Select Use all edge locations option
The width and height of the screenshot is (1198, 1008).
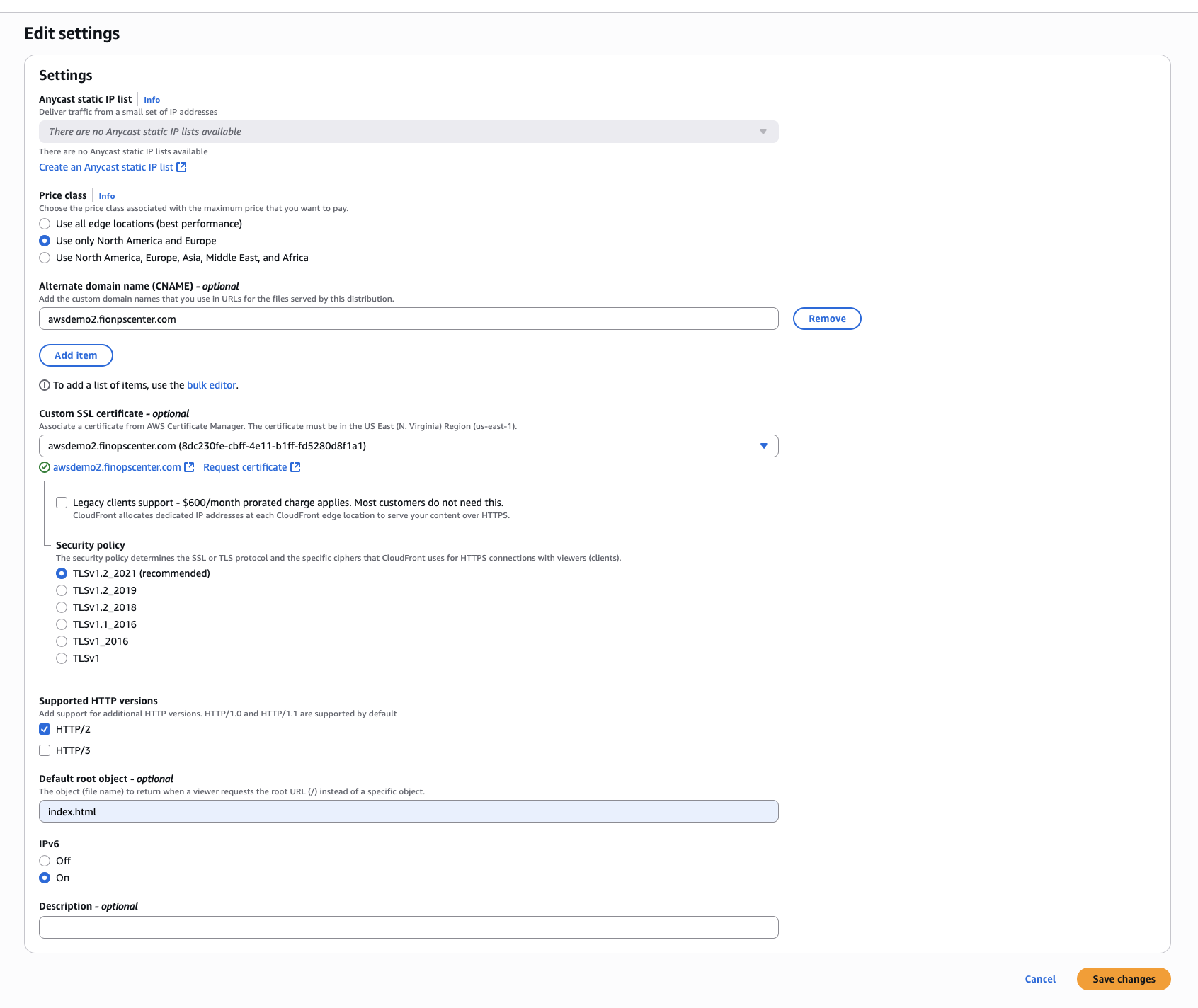(45, 224)
